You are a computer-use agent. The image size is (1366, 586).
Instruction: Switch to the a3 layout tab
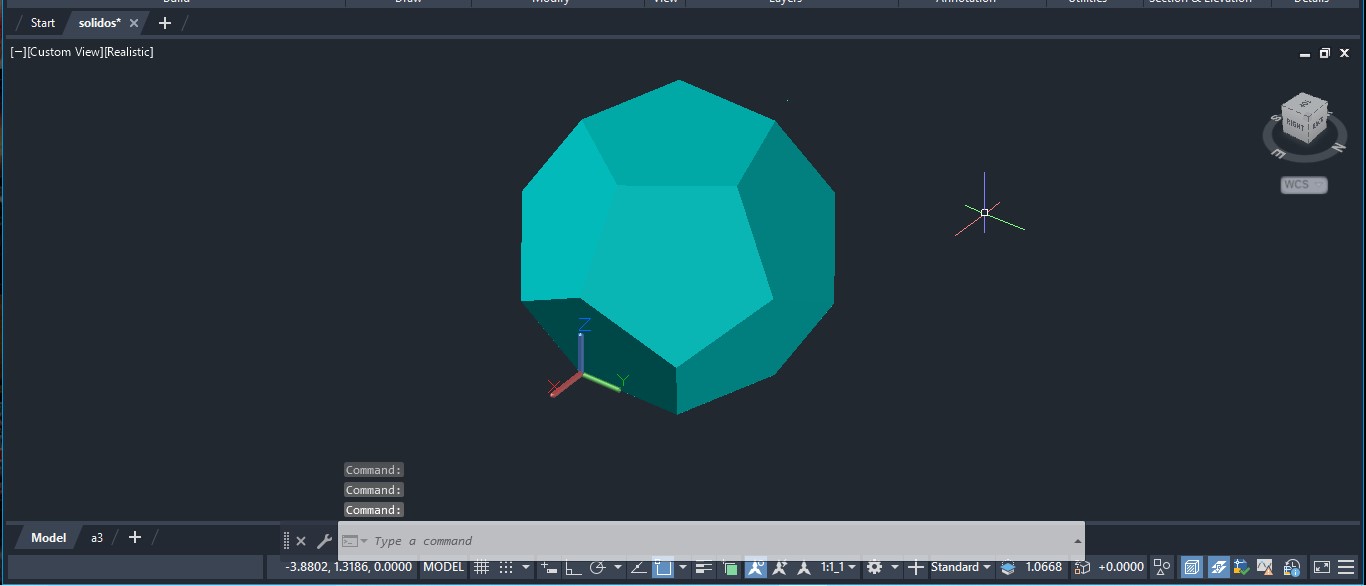pos(97,537)
